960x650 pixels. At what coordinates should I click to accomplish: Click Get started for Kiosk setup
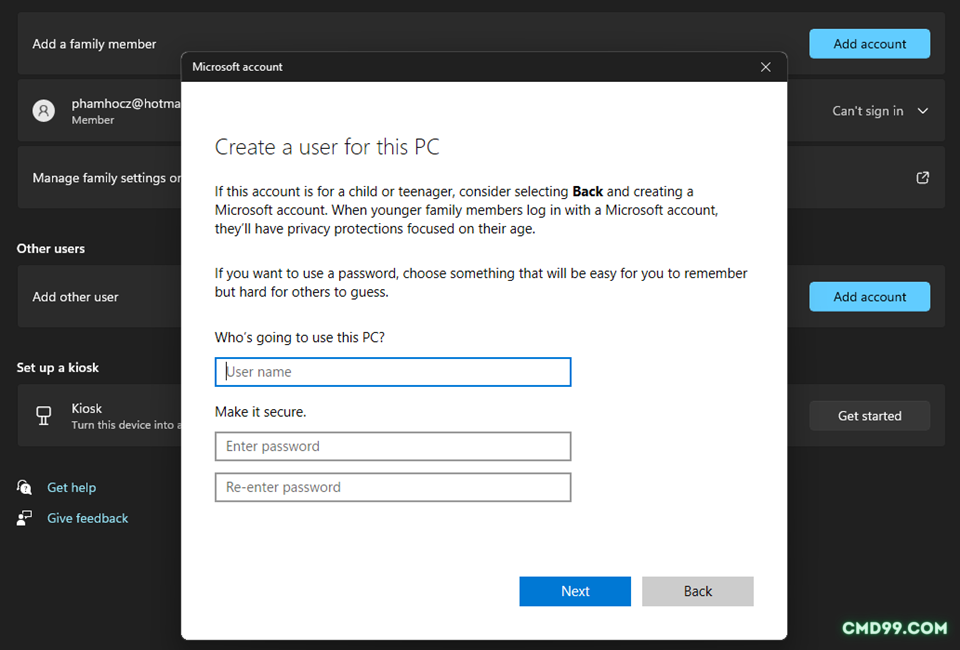869,416
